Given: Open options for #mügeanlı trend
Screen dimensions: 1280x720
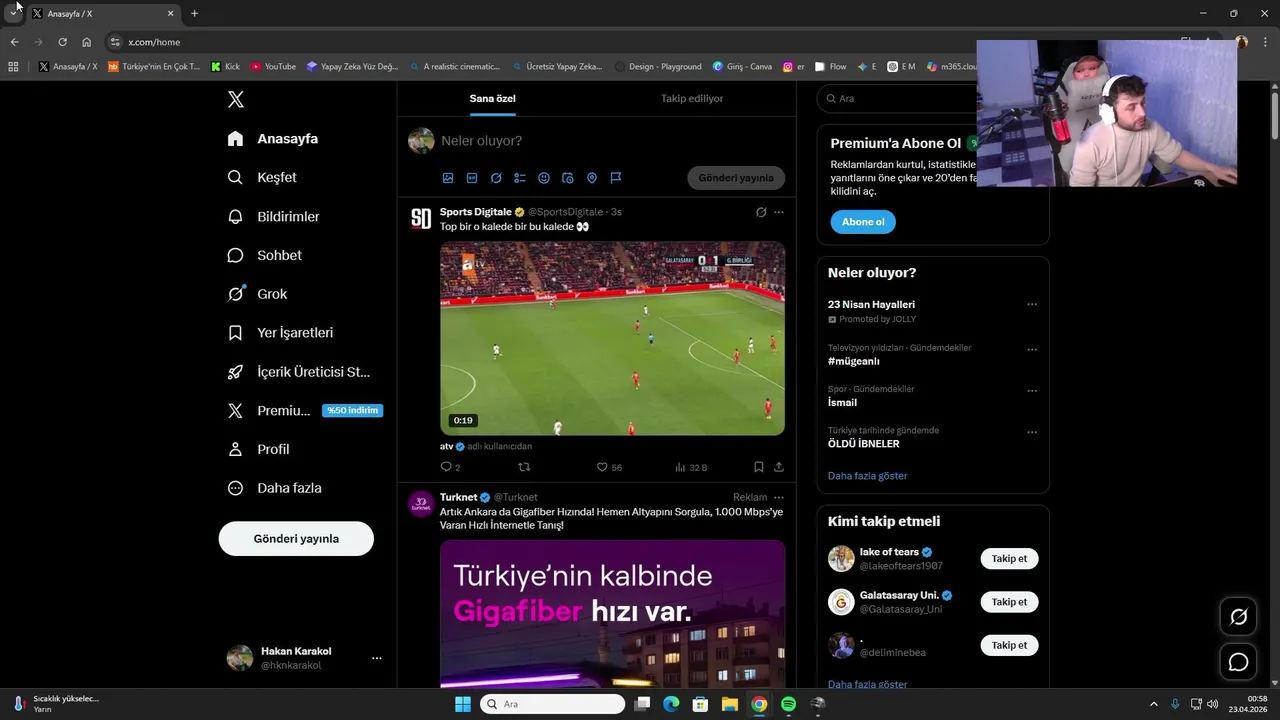Looking at the screenshot, I should (1032, 350).
